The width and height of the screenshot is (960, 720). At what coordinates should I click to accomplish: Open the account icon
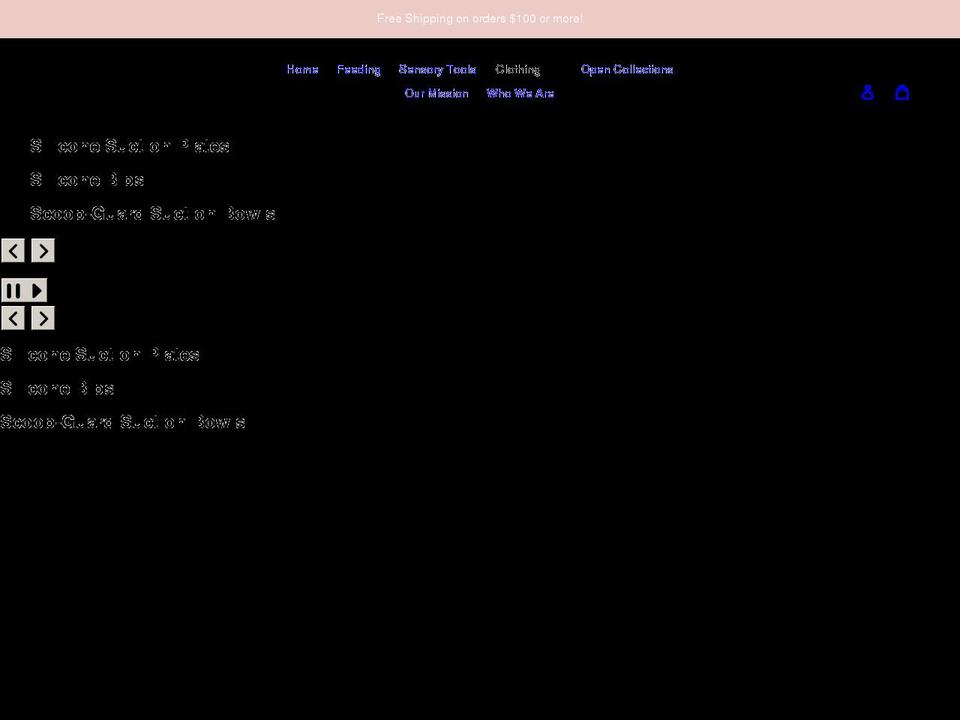(867, 92)
